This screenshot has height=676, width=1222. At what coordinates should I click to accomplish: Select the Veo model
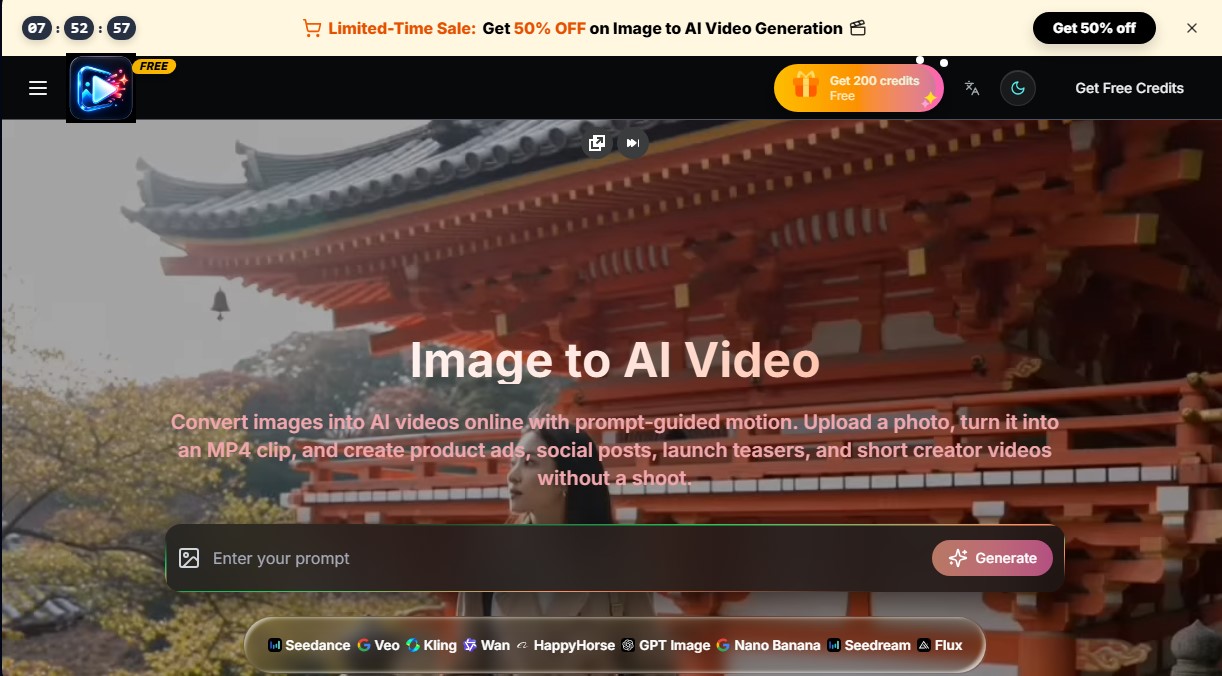[378, 645]
